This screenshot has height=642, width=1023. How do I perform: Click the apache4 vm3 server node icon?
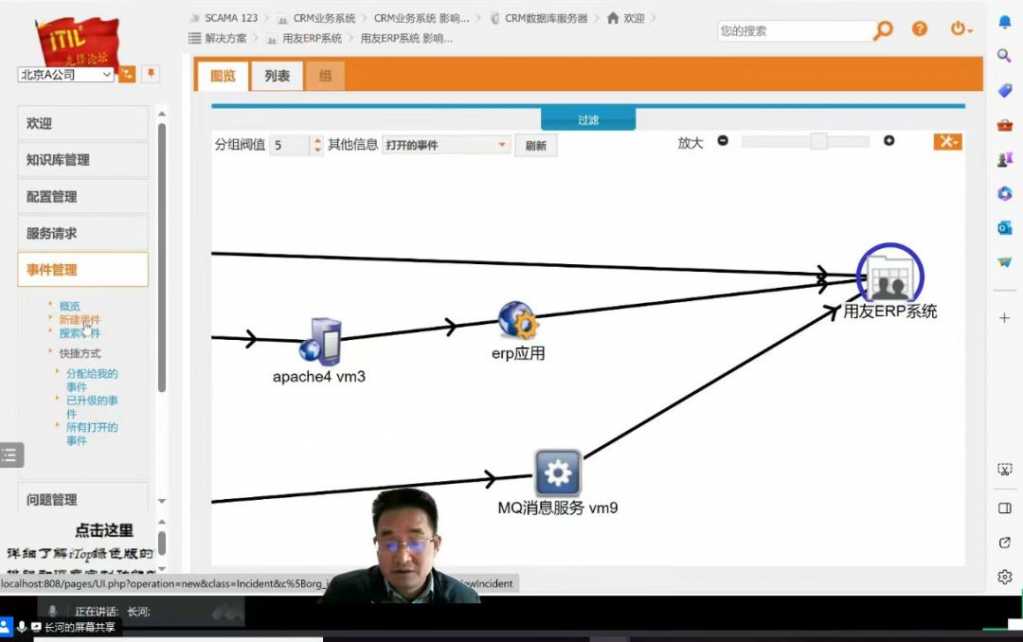click(321, 341)
